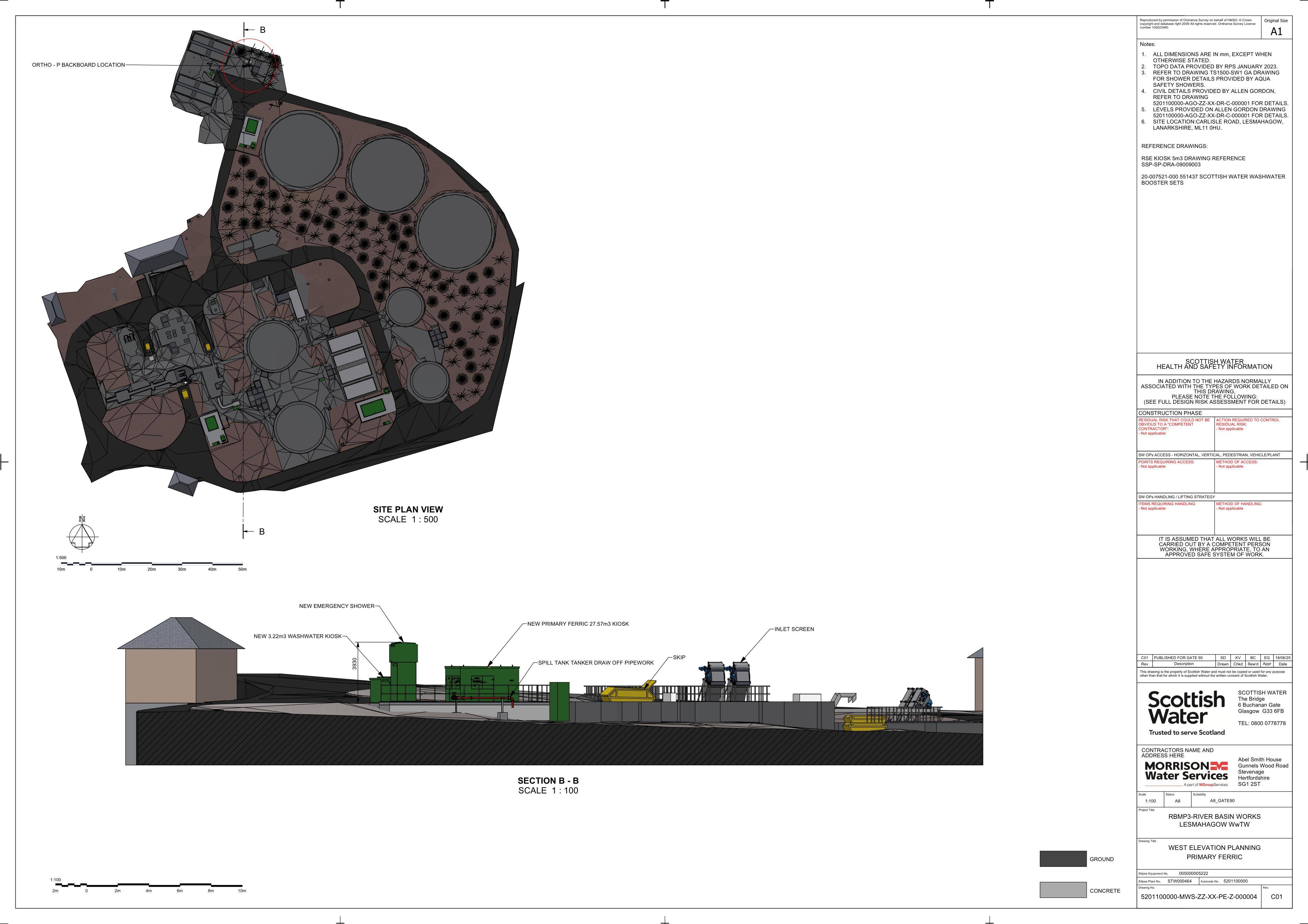This screenshot has width=1308, height=924.
Task: Click the ORTHO - P BACKBOARD LOCATION label
Action: pos(79,65)
